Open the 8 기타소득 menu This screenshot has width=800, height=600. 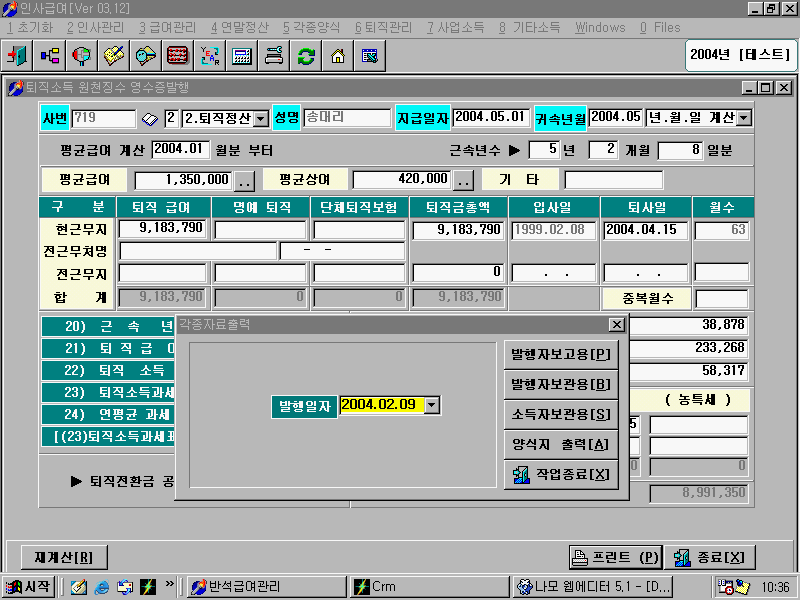tap(530, 28)
